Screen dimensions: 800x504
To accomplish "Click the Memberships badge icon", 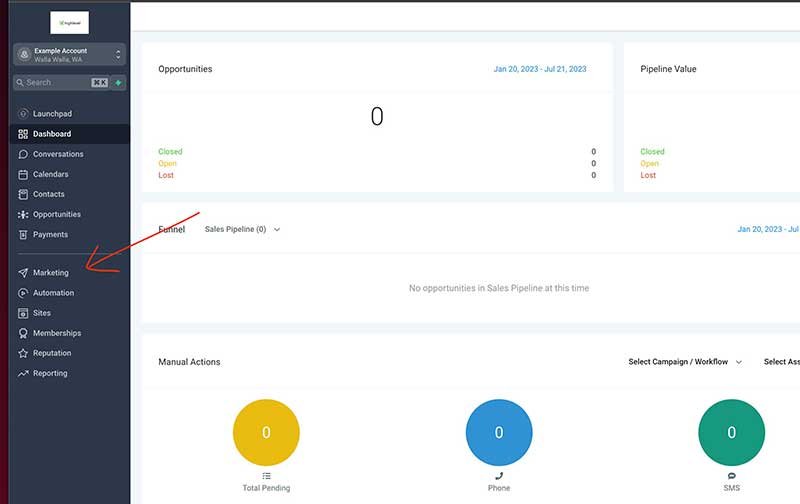I will (23, 333).
